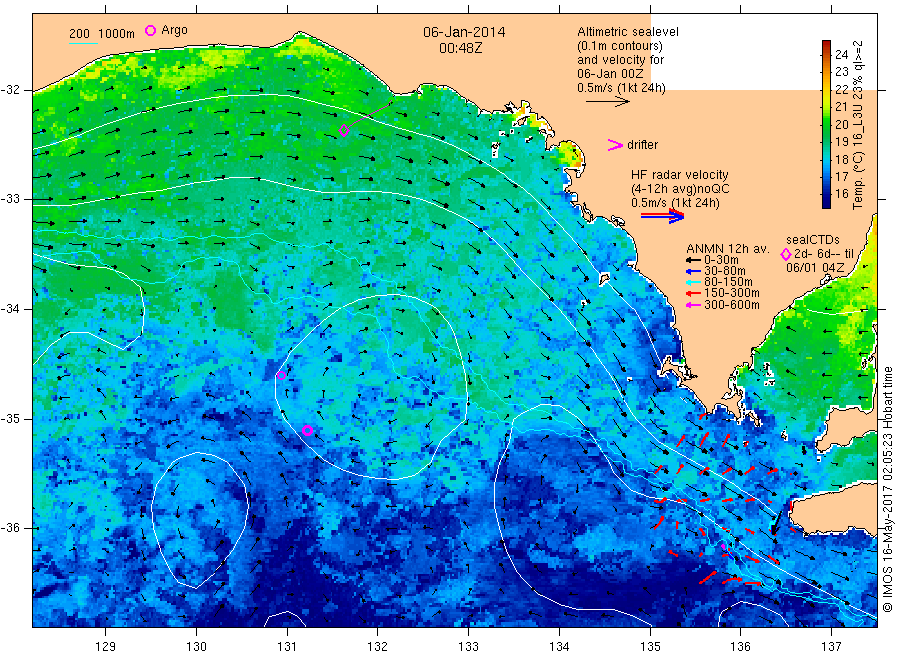900x660 pixels.
Task: Click the magenta Argo circle legend symbol
Action: tap(150, 31)
